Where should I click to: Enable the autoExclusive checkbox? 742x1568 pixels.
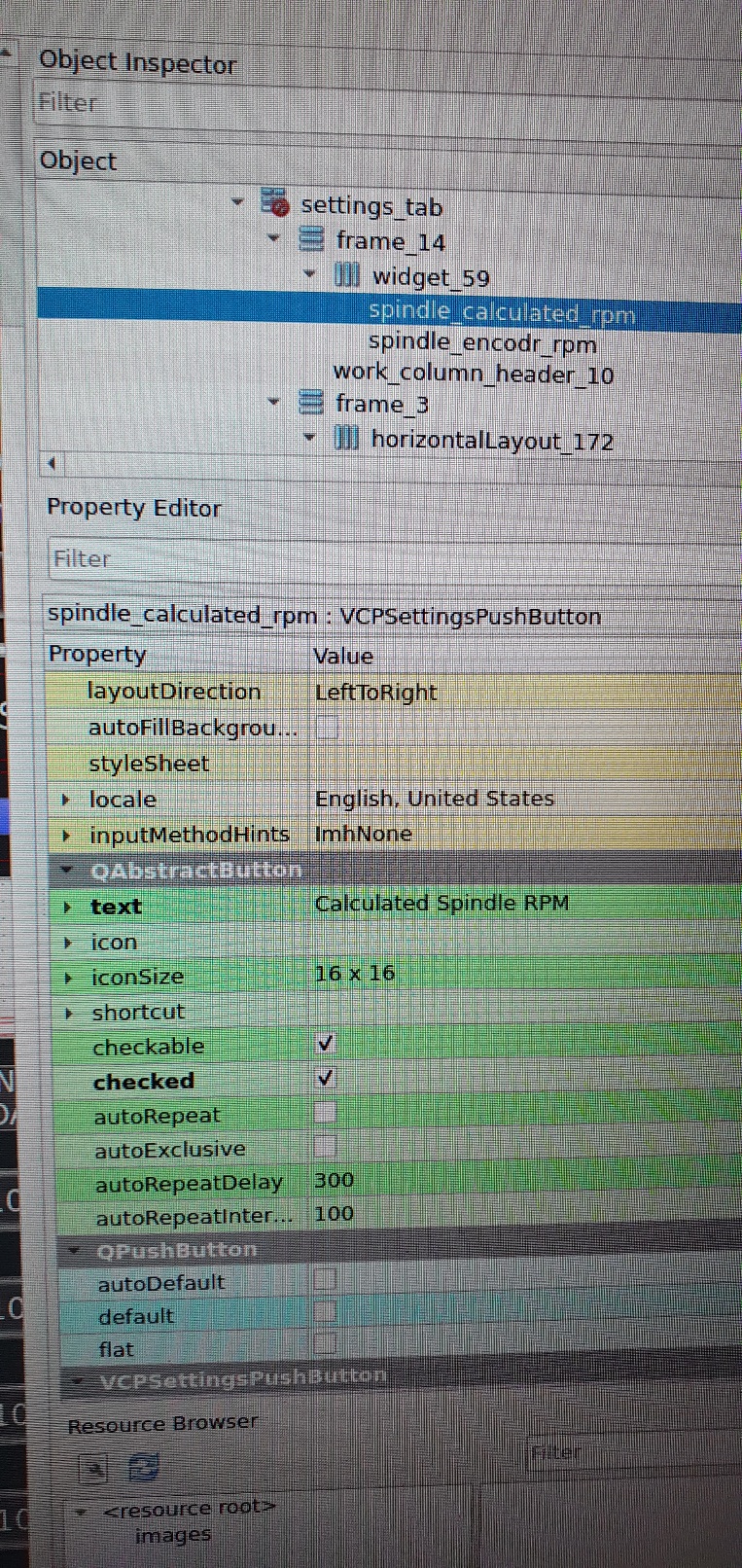[326, 1146]
